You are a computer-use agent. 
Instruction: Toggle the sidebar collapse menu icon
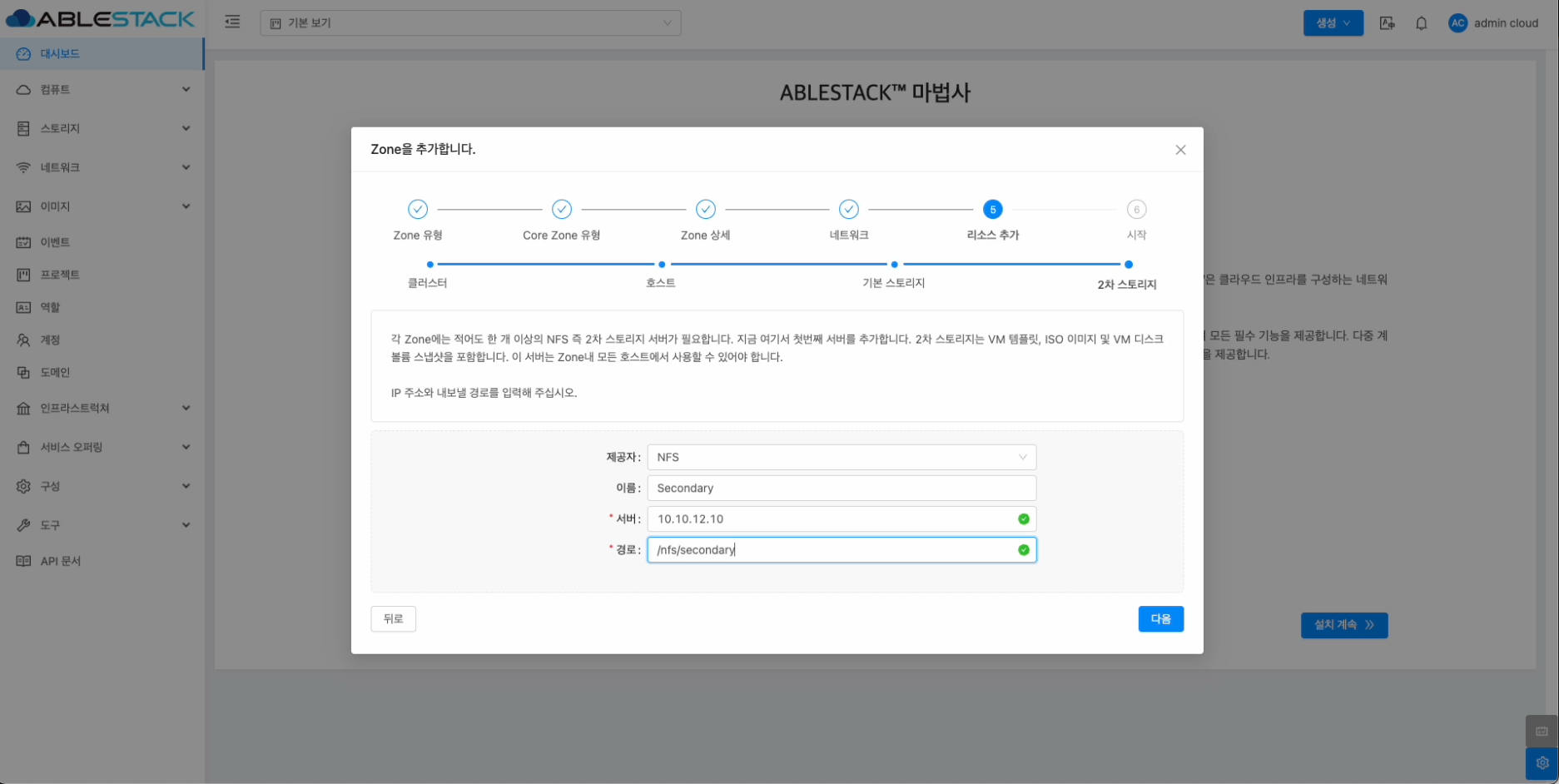click(x=232, y=22)
